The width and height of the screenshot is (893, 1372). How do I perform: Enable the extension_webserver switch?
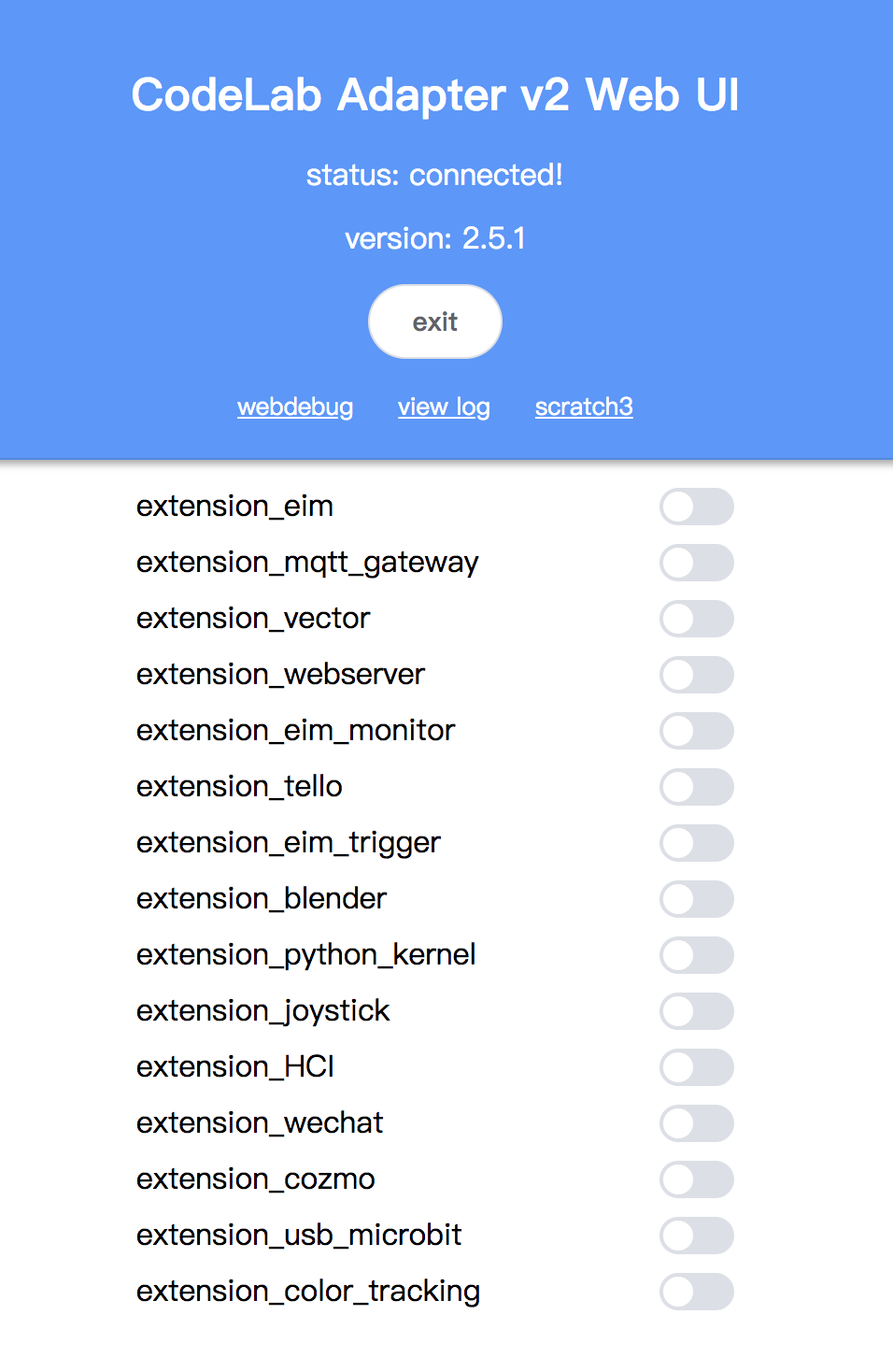point(696,675)
